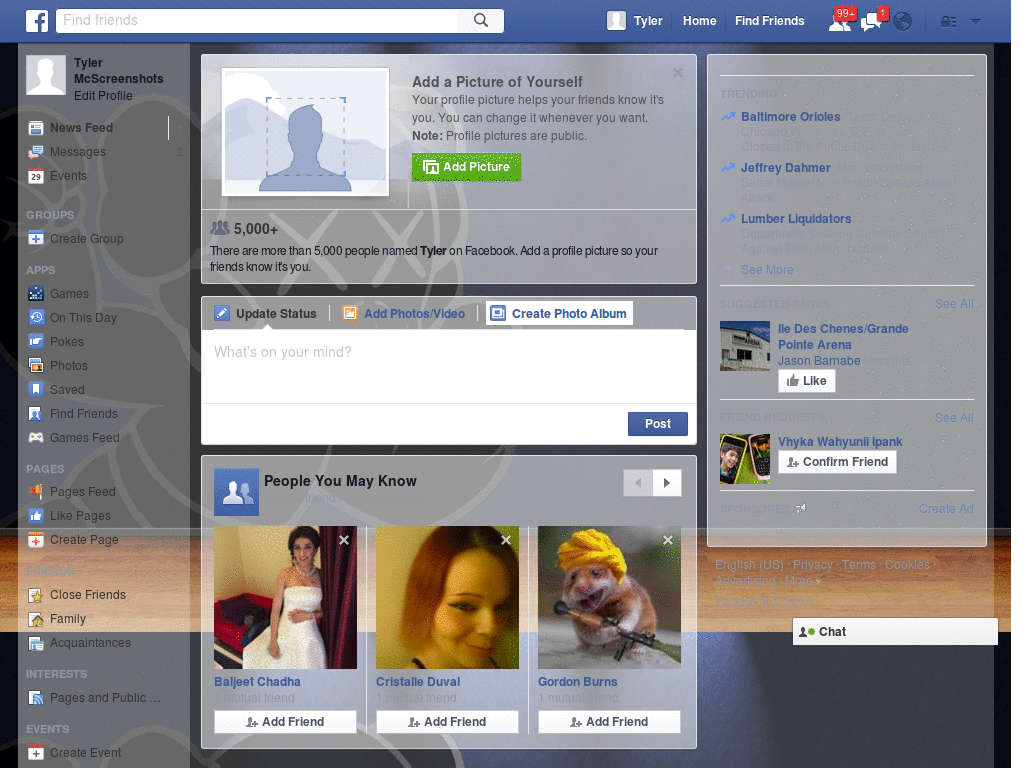Click the blue Post button
Screen dimensions: 1024x768
point(658,424)
